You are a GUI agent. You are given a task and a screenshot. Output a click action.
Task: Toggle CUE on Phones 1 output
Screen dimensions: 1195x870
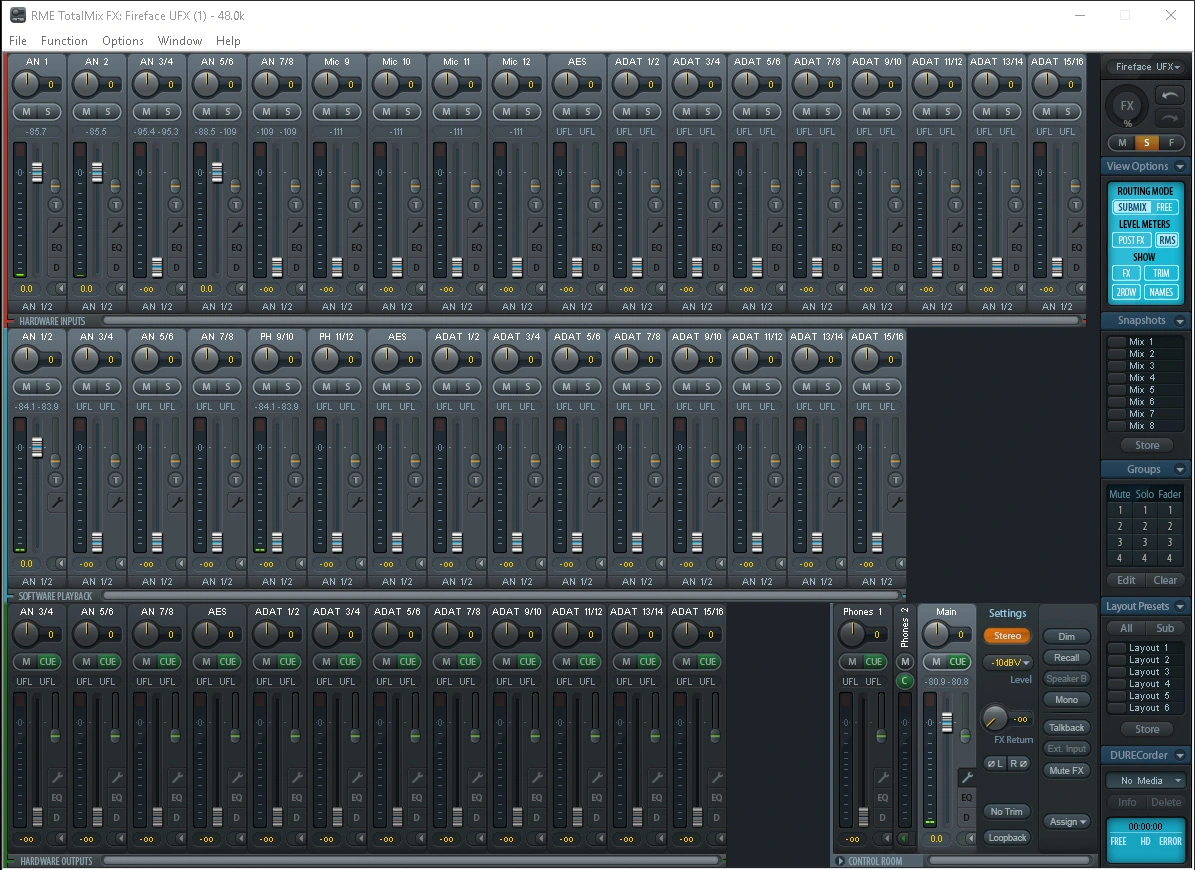tap(874, 661)
